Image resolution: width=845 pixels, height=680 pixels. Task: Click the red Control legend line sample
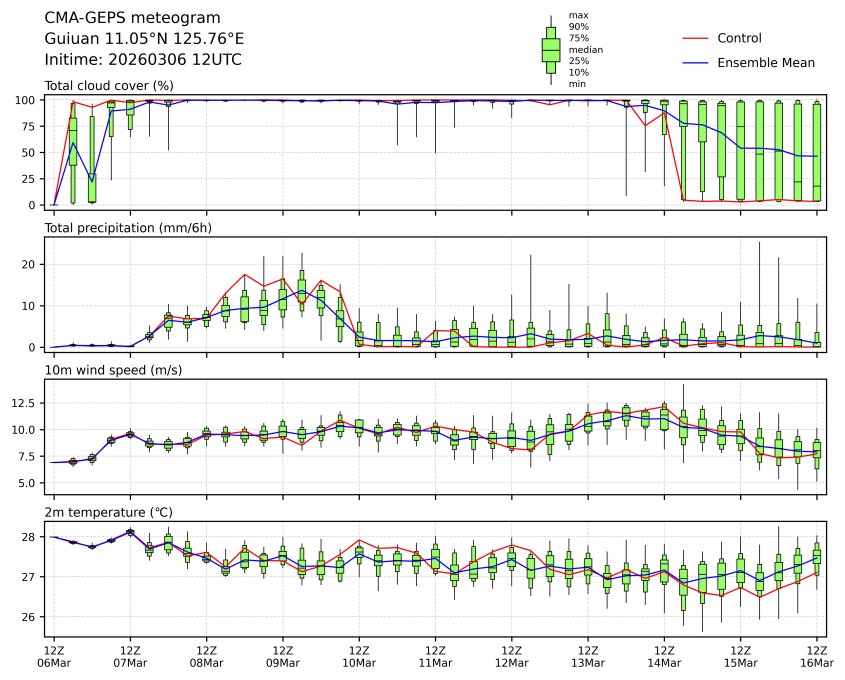[695, 38]
